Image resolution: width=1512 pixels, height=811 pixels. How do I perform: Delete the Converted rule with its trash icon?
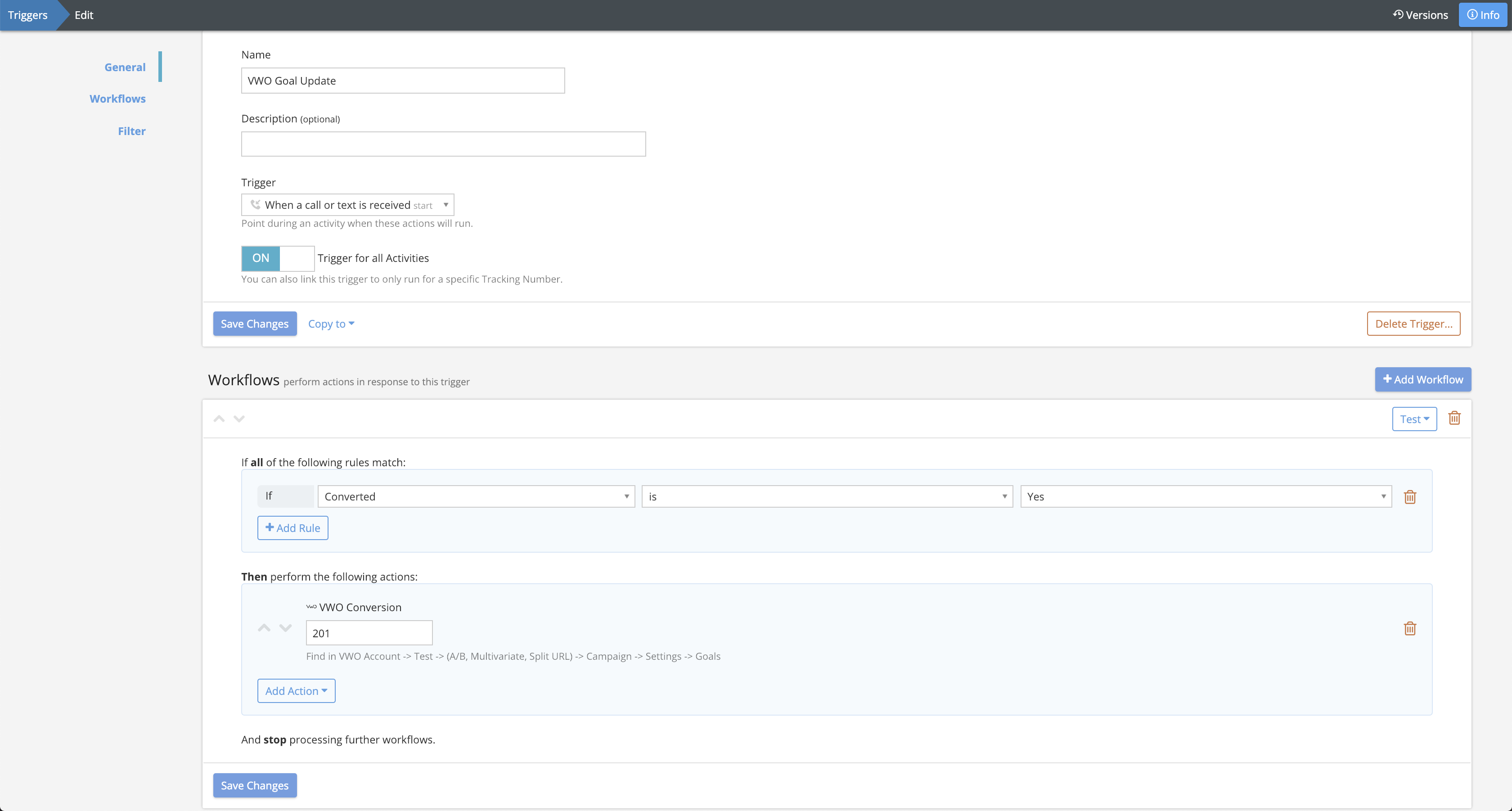click(1409, 497)
